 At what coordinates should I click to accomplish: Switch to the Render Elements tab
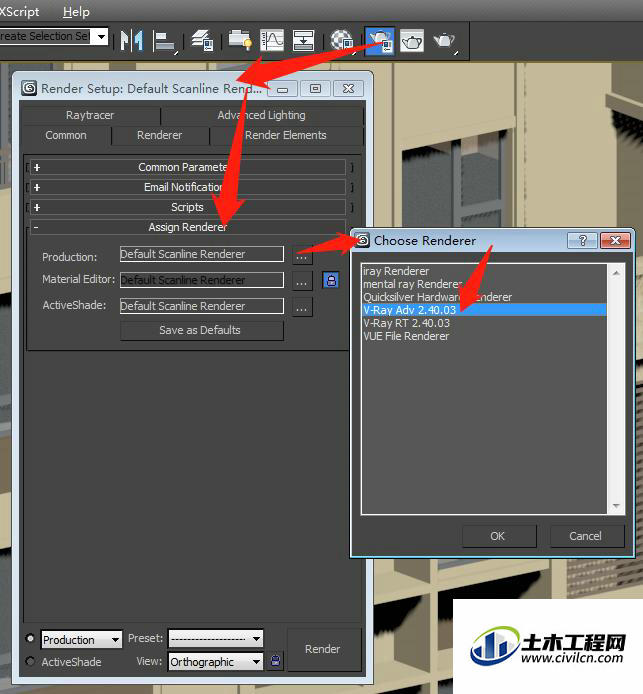pos(286,135)
